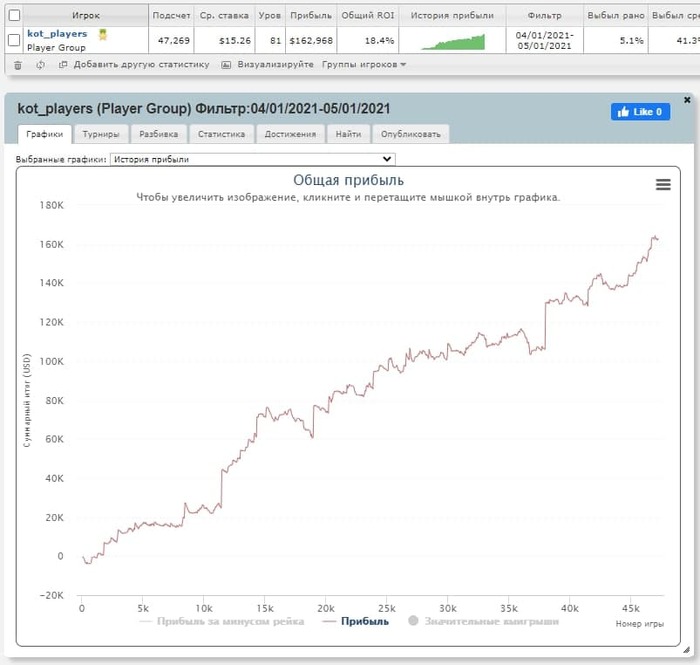Viewport: 700px width, 665px height.
Task: Switch to the Графики tab
Action: [45, 134]
